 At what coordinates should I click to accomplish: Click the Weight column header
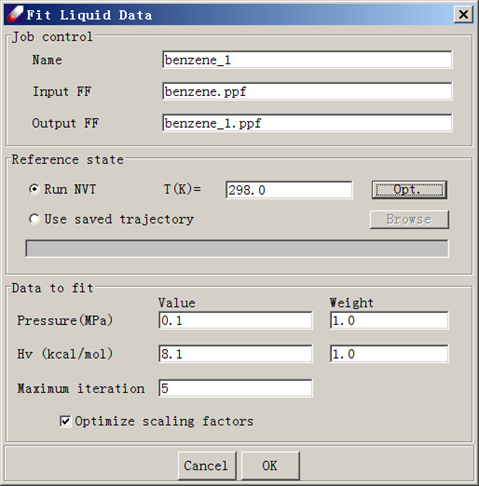[351, 303]
